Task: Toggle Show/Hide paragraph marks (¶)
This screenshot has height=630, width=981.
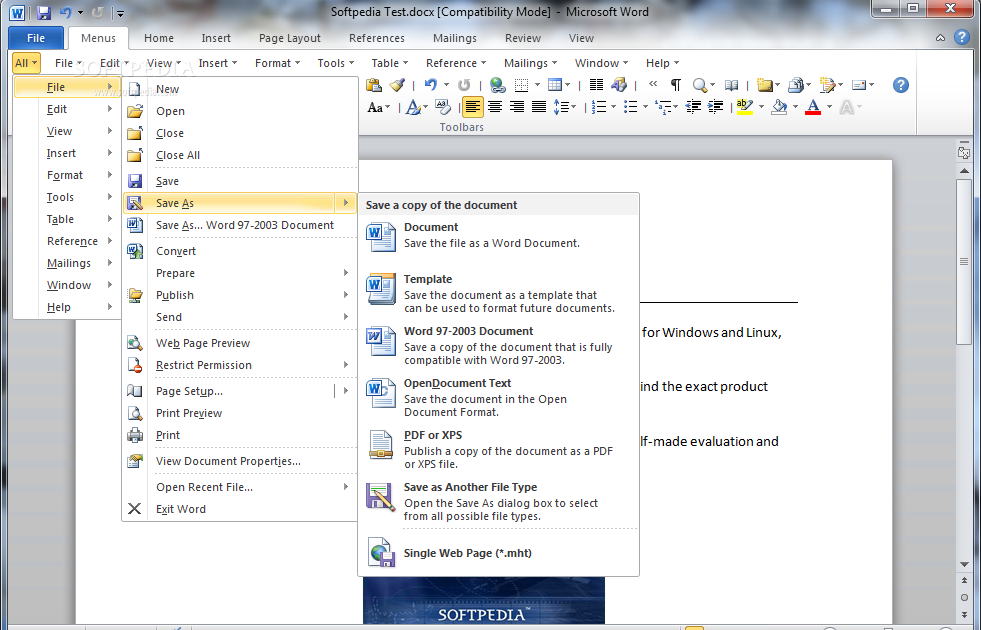Action: click(x=676, y=85)
